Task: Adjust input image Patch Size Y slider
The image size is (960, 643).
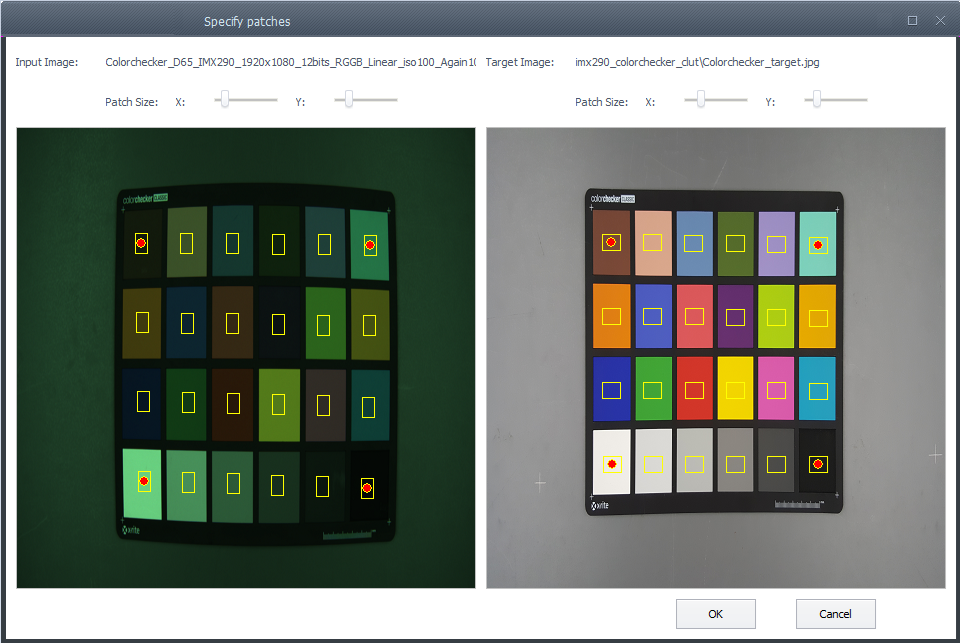Action: pyautogui.click(x=348, y=100)
